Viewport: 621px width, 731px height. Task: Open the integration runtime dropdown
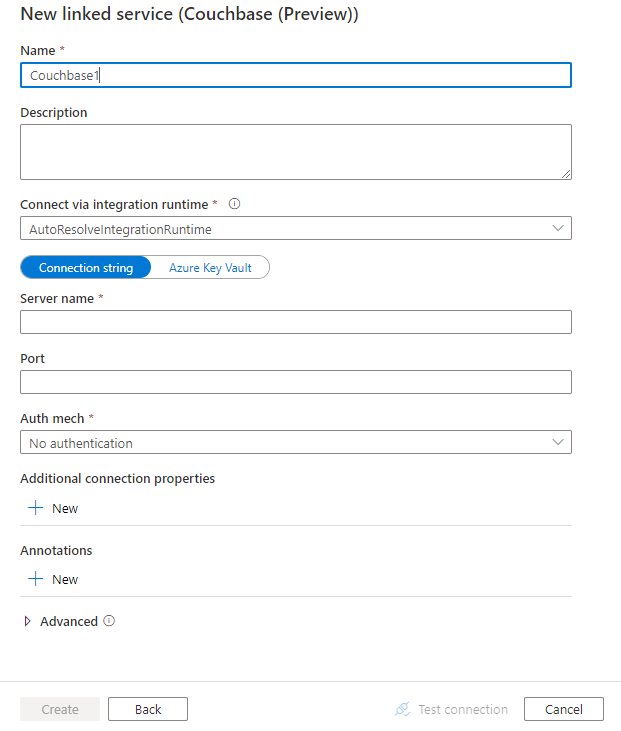tap(296, 229)
